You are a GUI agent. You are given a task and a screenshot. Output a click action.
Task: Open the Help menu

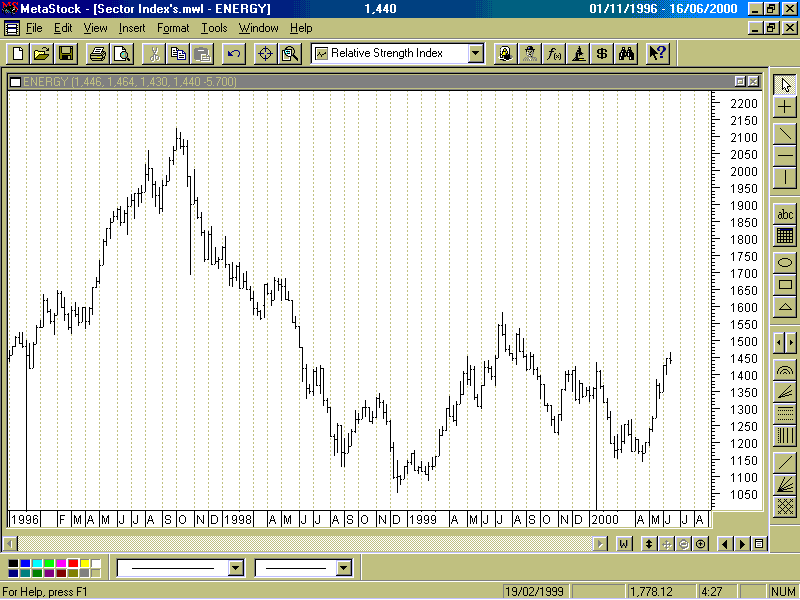coord(301,28)
